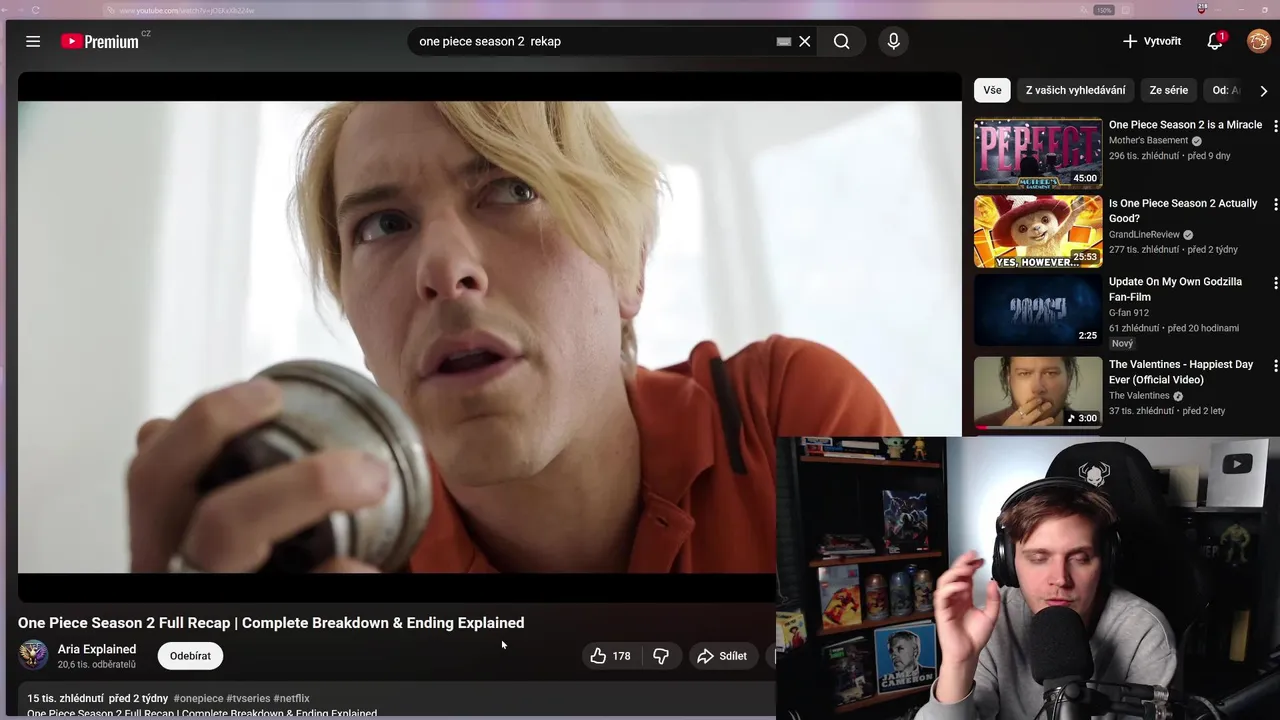Open the account avatar menu

[1258, 41]
